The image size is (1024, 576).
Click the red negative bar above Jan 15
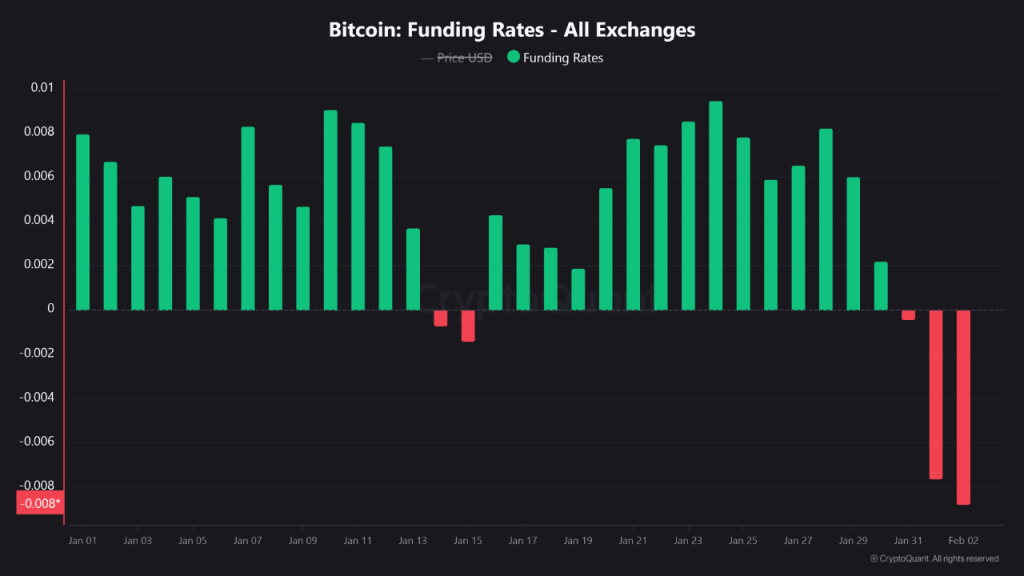click(x=468, y=326)
